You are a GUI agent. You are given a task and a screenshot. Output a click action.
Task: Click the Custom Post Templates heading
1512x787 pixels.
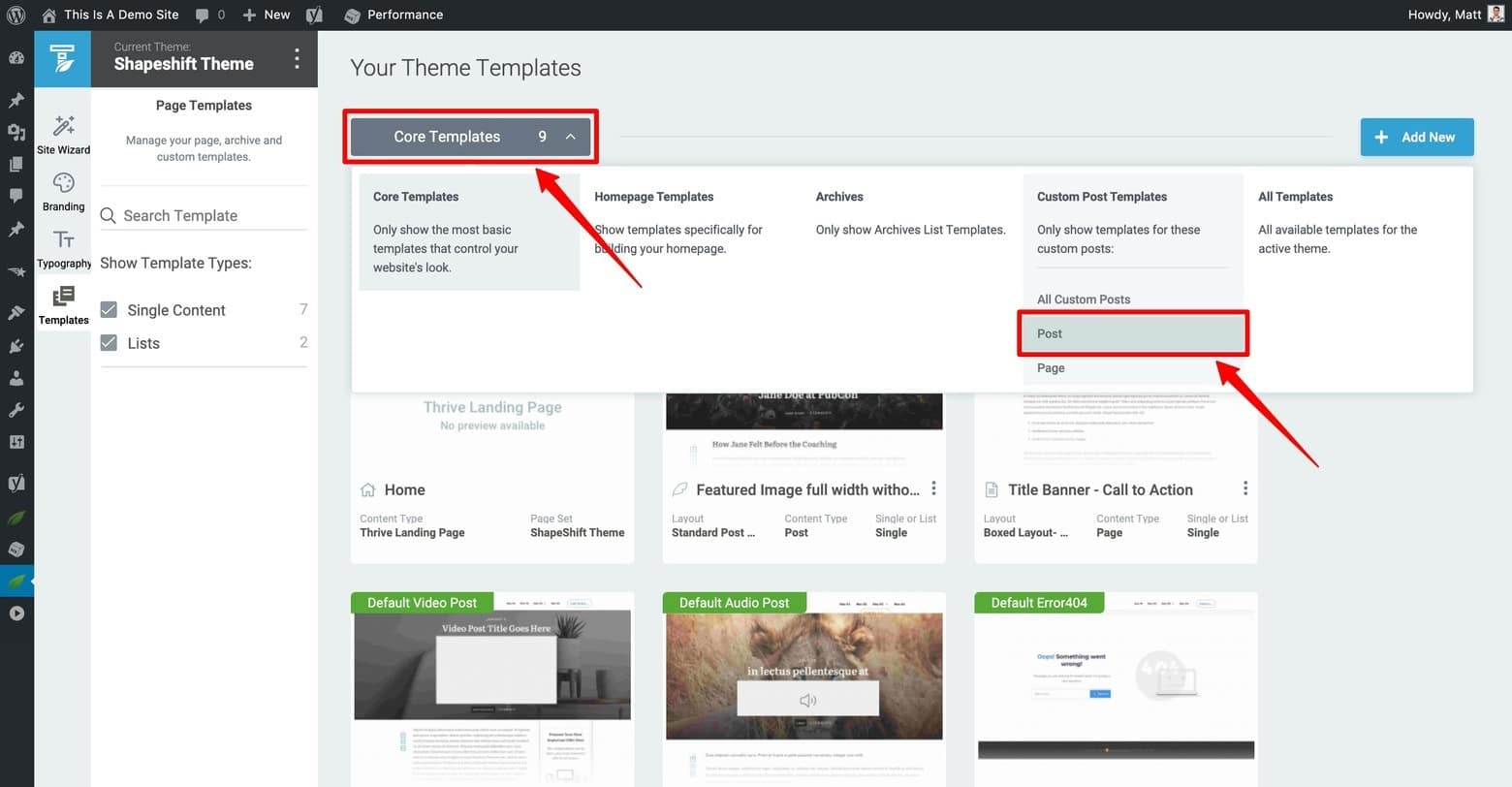click(x=1102, y=197)
